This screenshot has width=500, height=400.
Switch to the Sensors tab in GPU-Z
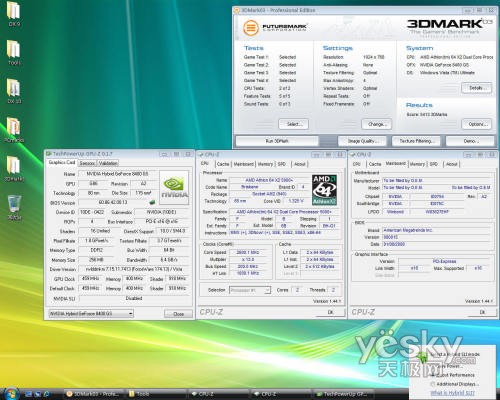pos(87,163)
